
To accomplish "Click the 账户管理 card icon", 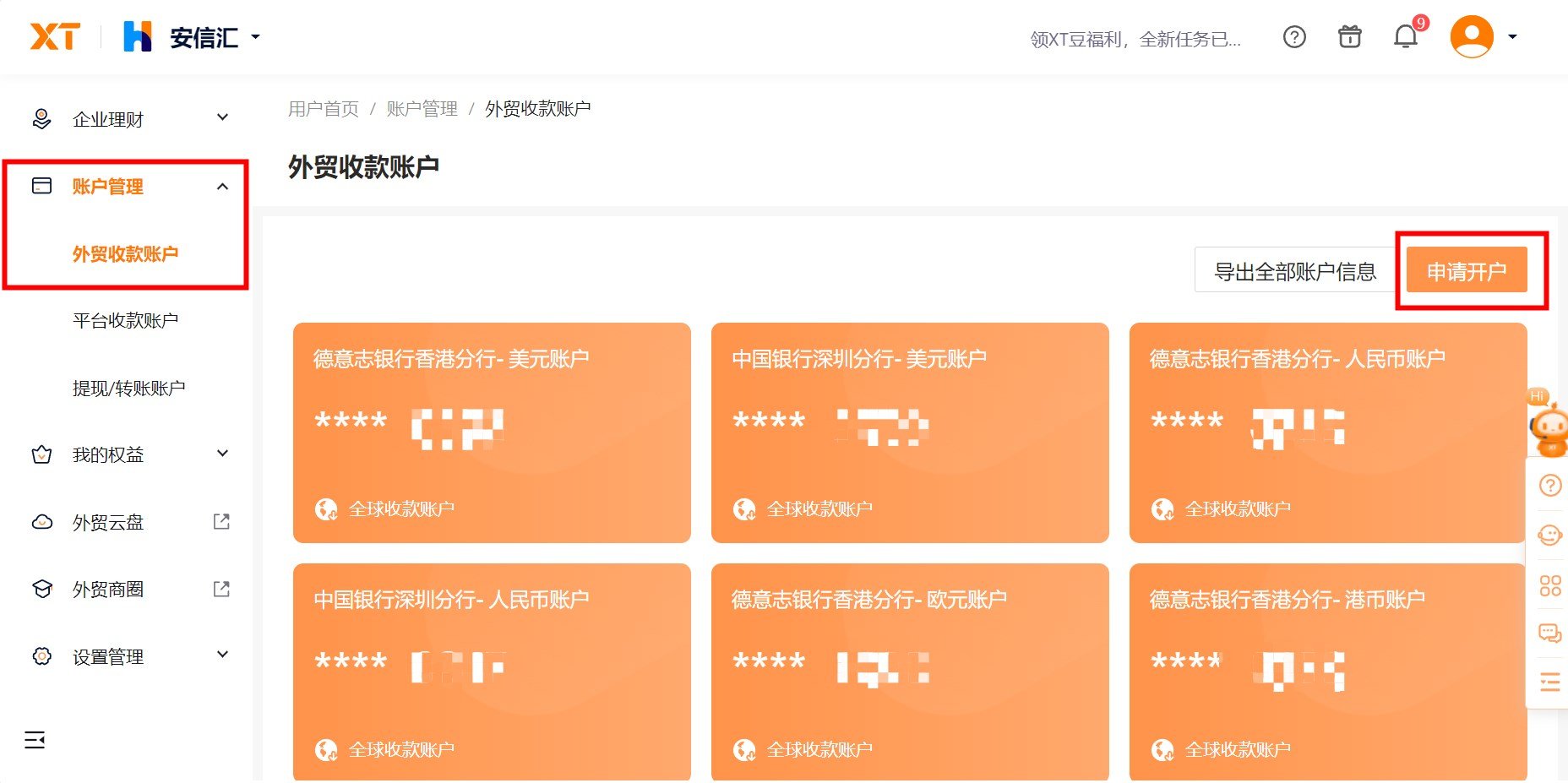I will click(41, 186).
